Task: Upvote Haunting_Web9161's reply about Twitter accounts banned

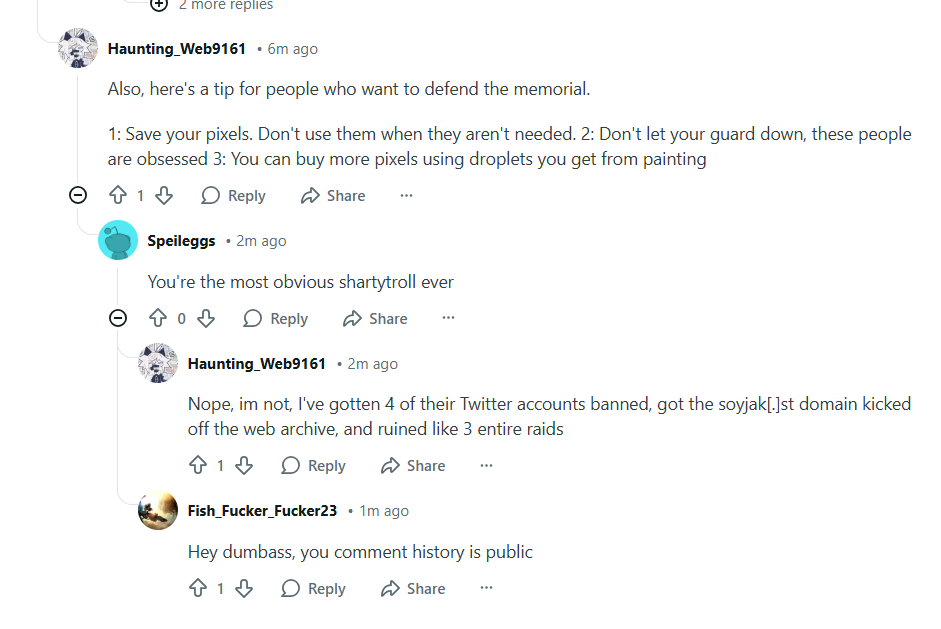Action: pos(197,466)
